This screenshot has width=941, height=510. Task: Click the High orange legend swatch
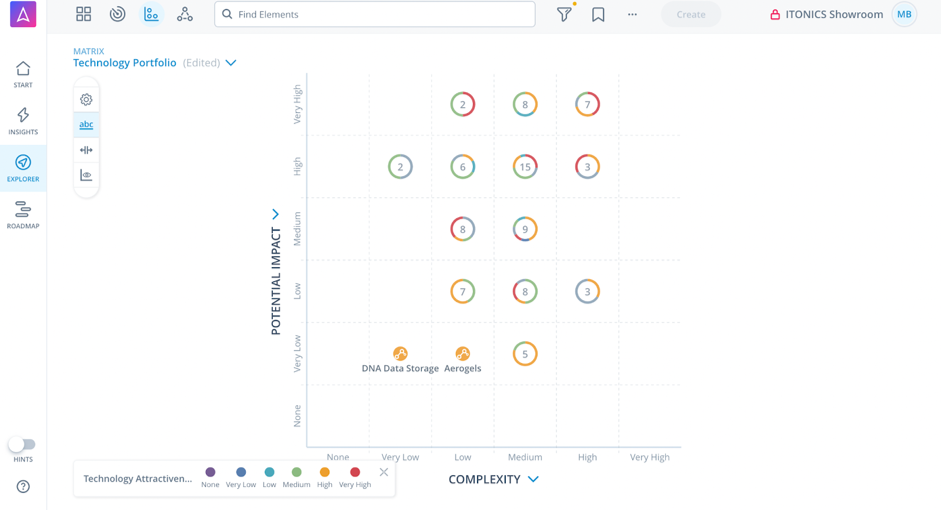tap(325, 472)
